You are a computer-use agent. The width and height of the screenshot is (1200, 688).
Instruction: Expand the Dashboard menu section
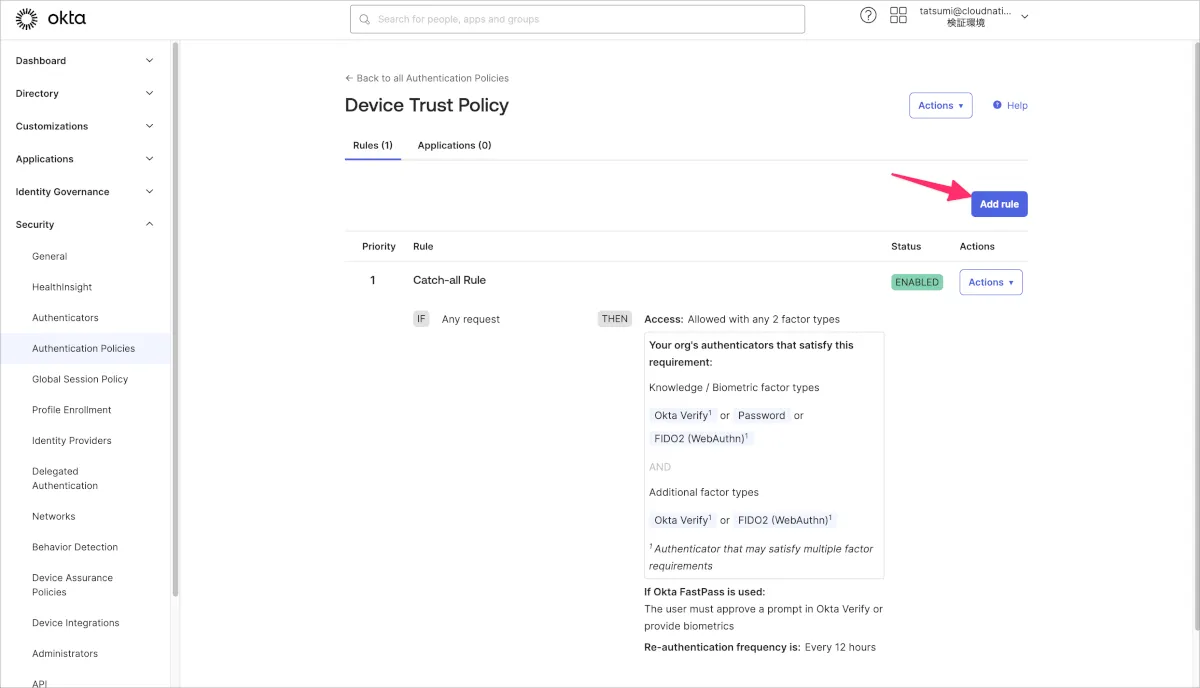pyautogui.click(x=84, y=61)
